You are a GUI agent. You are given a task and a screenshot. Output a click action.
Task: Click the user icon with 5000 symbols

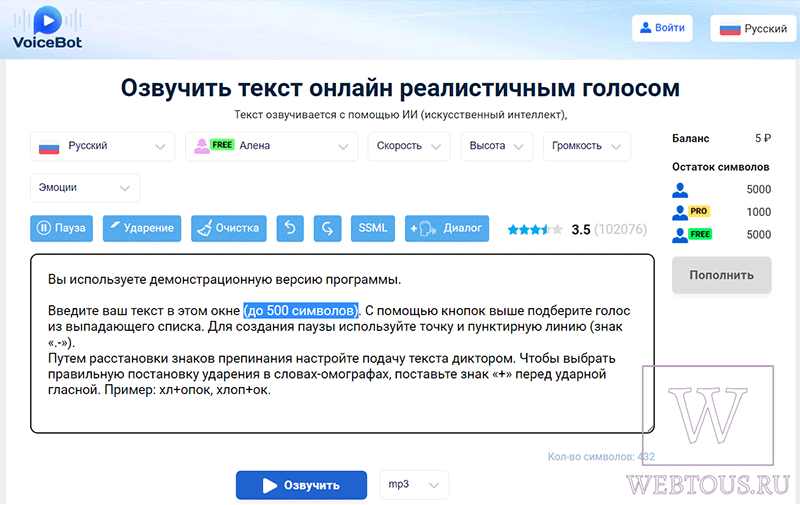680,190
